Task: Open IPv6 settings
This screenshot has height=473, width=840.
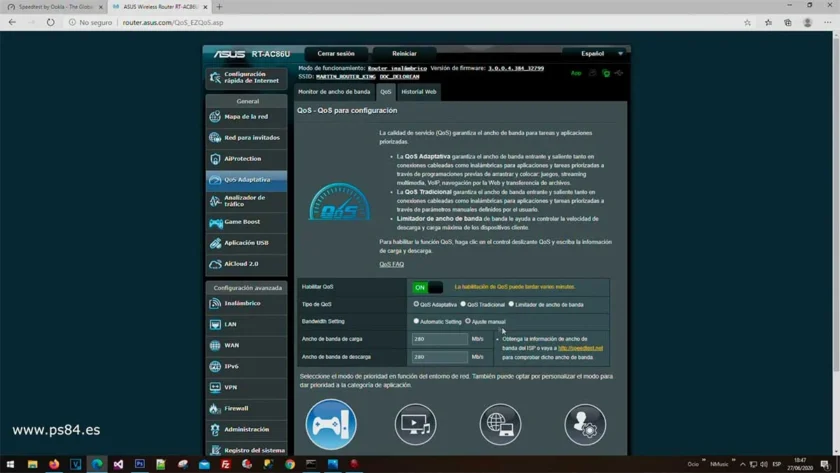Action: click(246, 366)
